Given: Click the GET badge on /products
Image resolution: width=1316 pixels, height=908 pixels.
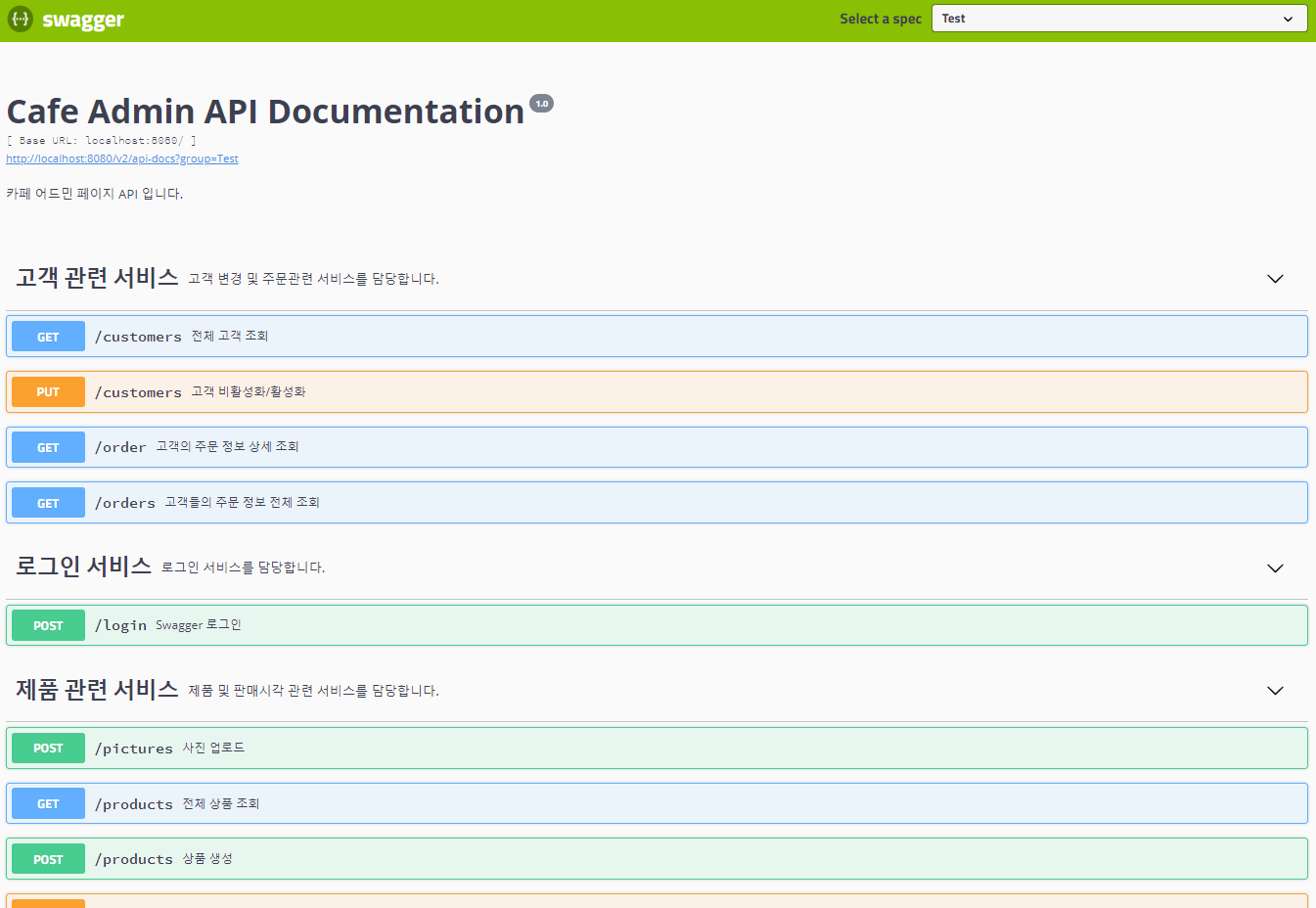Looking at the screenshot, I should tap(47, 803).
